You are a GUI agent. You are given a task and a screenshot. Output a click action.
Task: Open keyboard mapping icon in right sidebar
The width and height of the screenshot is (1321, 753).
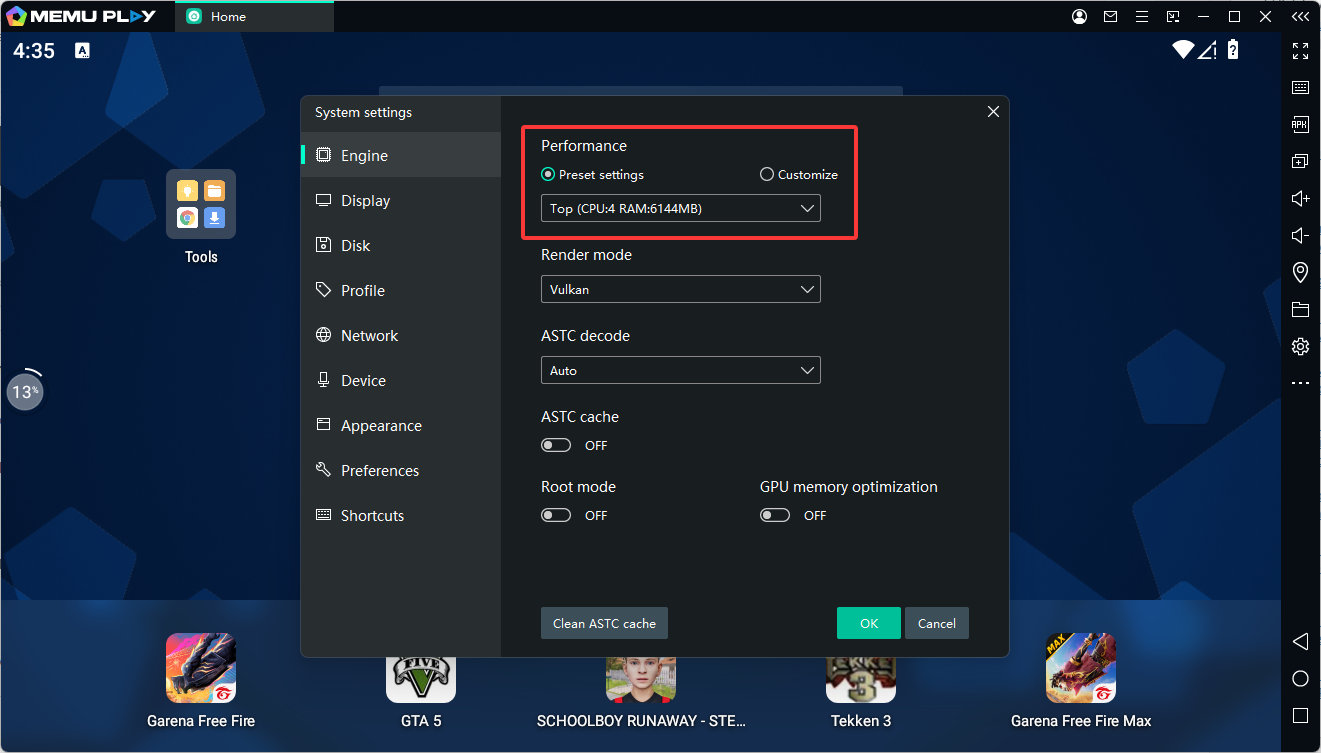1300,87
